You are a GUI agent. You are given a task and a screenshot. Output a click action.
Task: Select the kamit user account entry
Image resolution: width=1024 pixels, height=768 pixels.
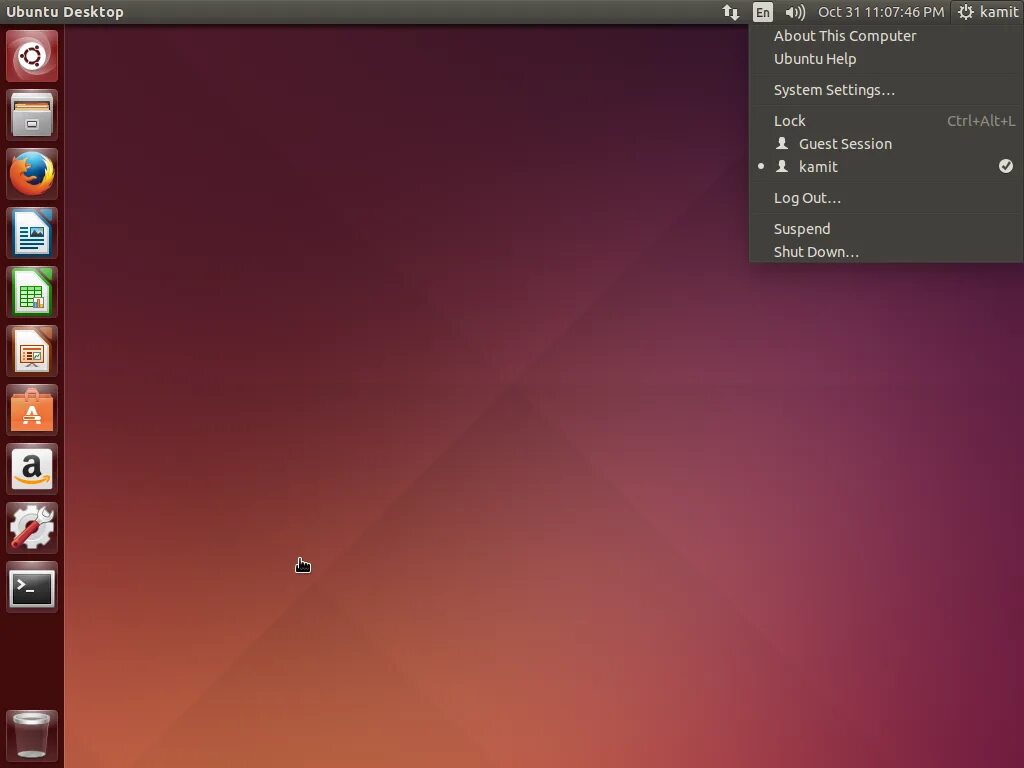[886, 167]
